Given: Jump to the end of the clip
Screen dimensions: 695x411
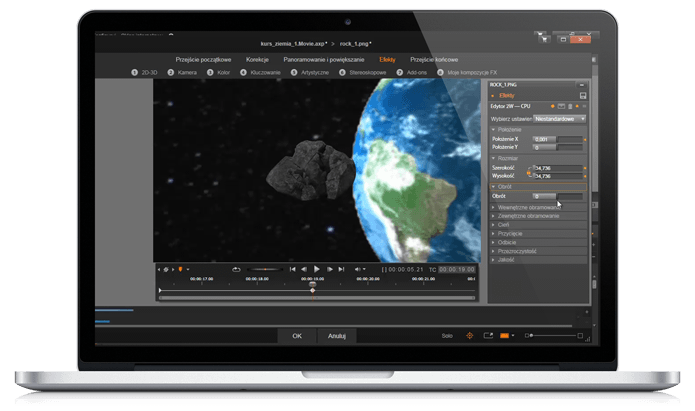Looking at the screenshot, I should (x=341, y=269).
